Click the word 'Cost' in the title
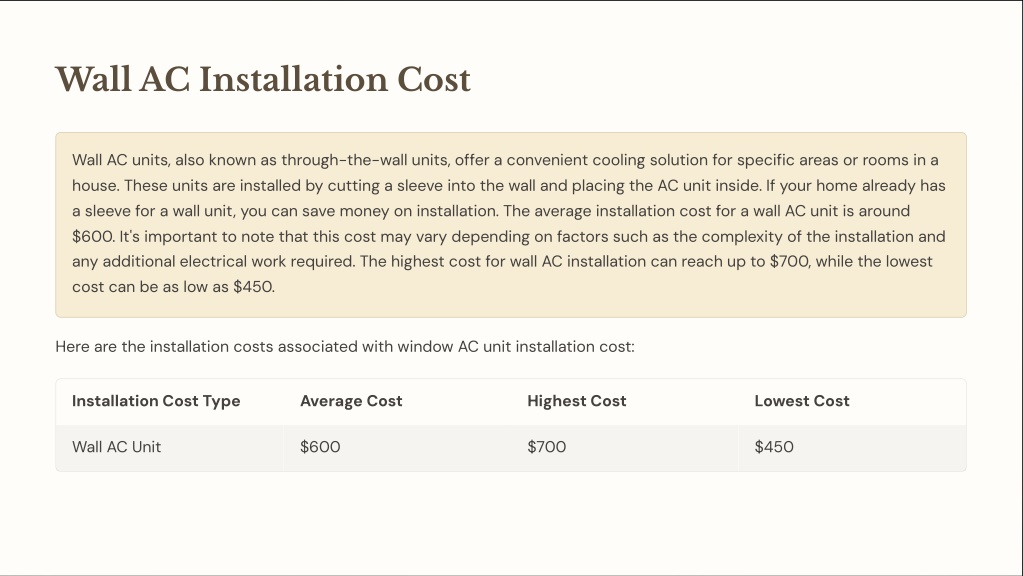1023x576 pixels. pyautogui.click(x=434, y=80)
